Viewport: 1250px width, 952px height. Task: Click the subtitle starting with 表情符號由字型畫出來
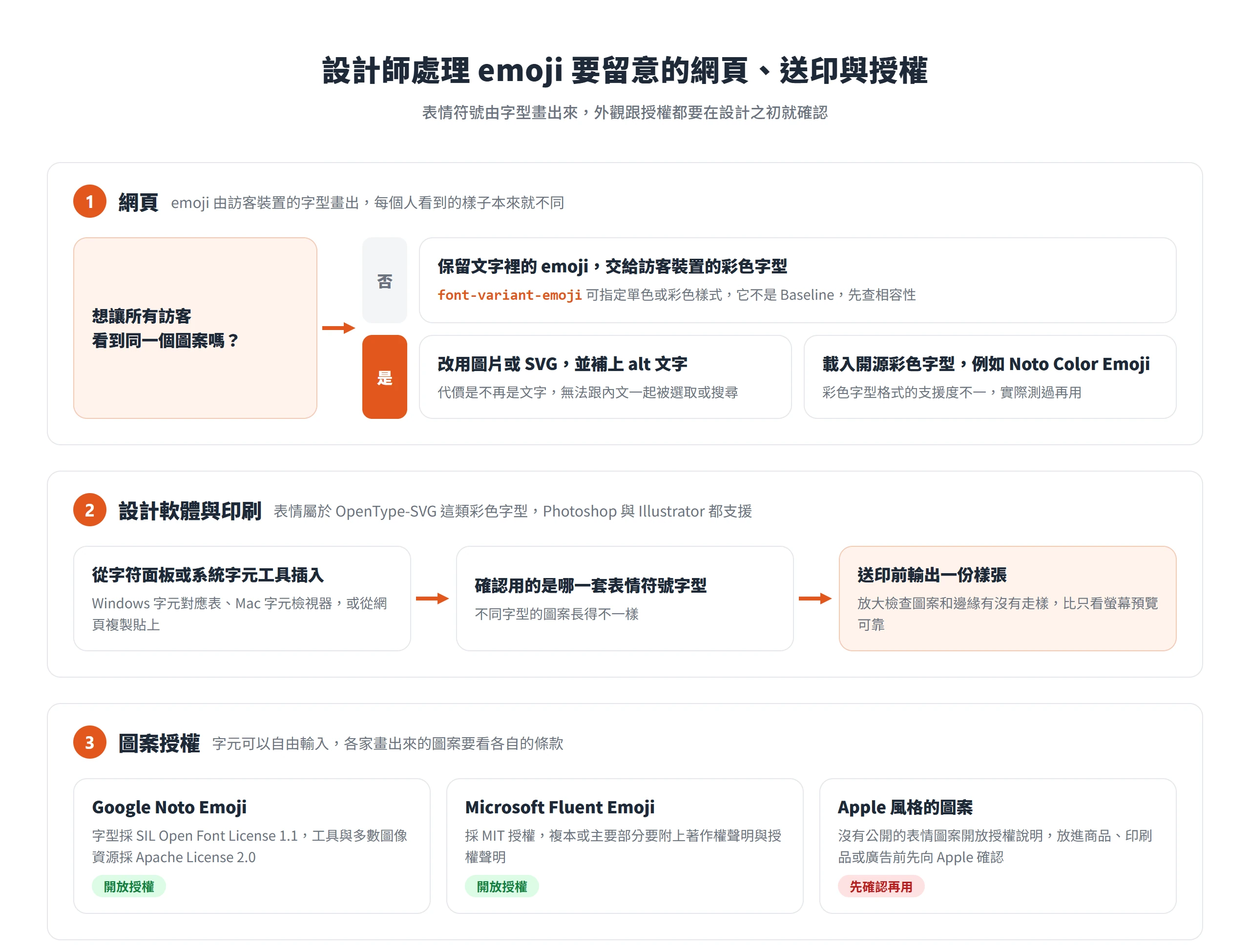625,112
